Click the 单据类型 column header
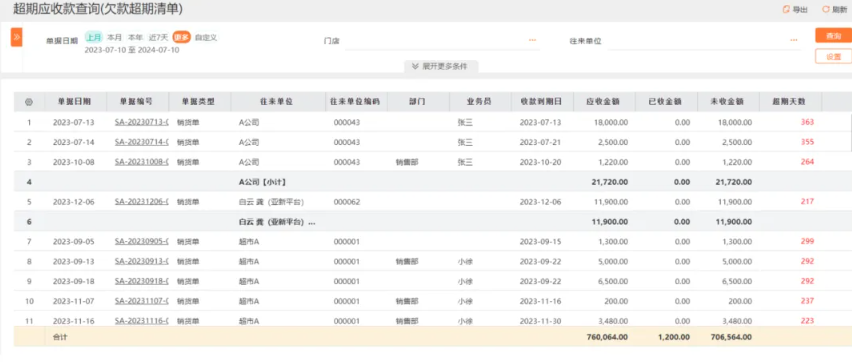 coord(199,102)
